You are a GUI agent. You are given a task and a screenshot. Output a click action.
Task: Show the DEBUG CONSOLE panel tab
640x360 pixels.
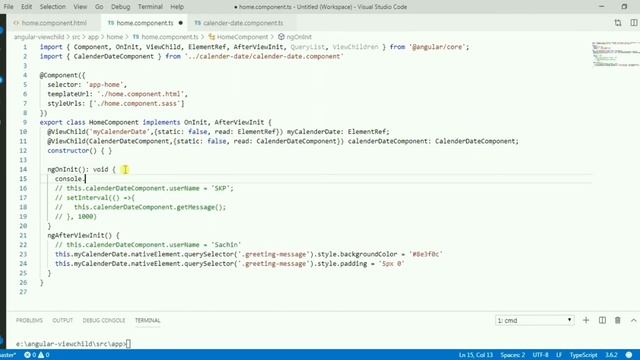(x=104, y=320)
